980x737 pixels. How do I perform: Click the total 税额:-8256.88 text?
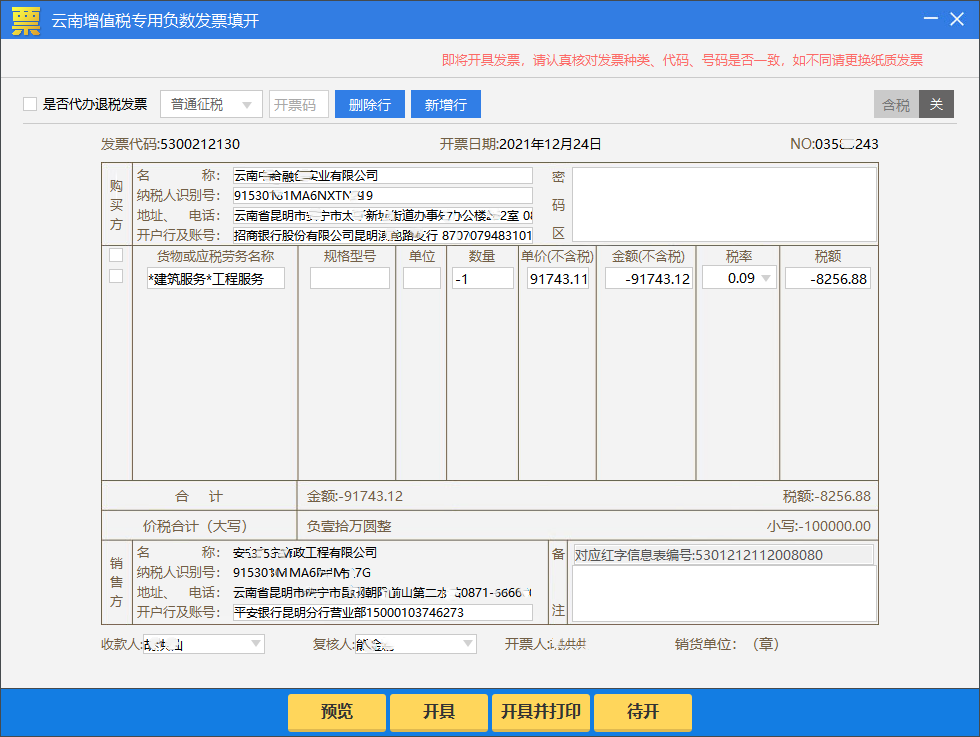(826, 496)
